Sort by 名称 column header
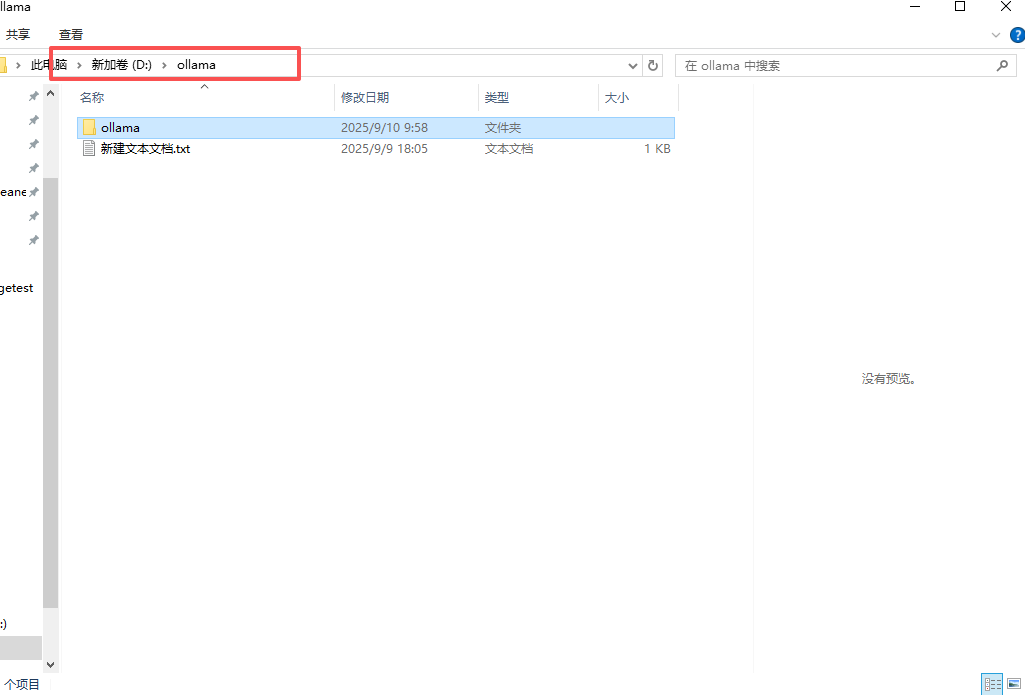 [205, 97]
